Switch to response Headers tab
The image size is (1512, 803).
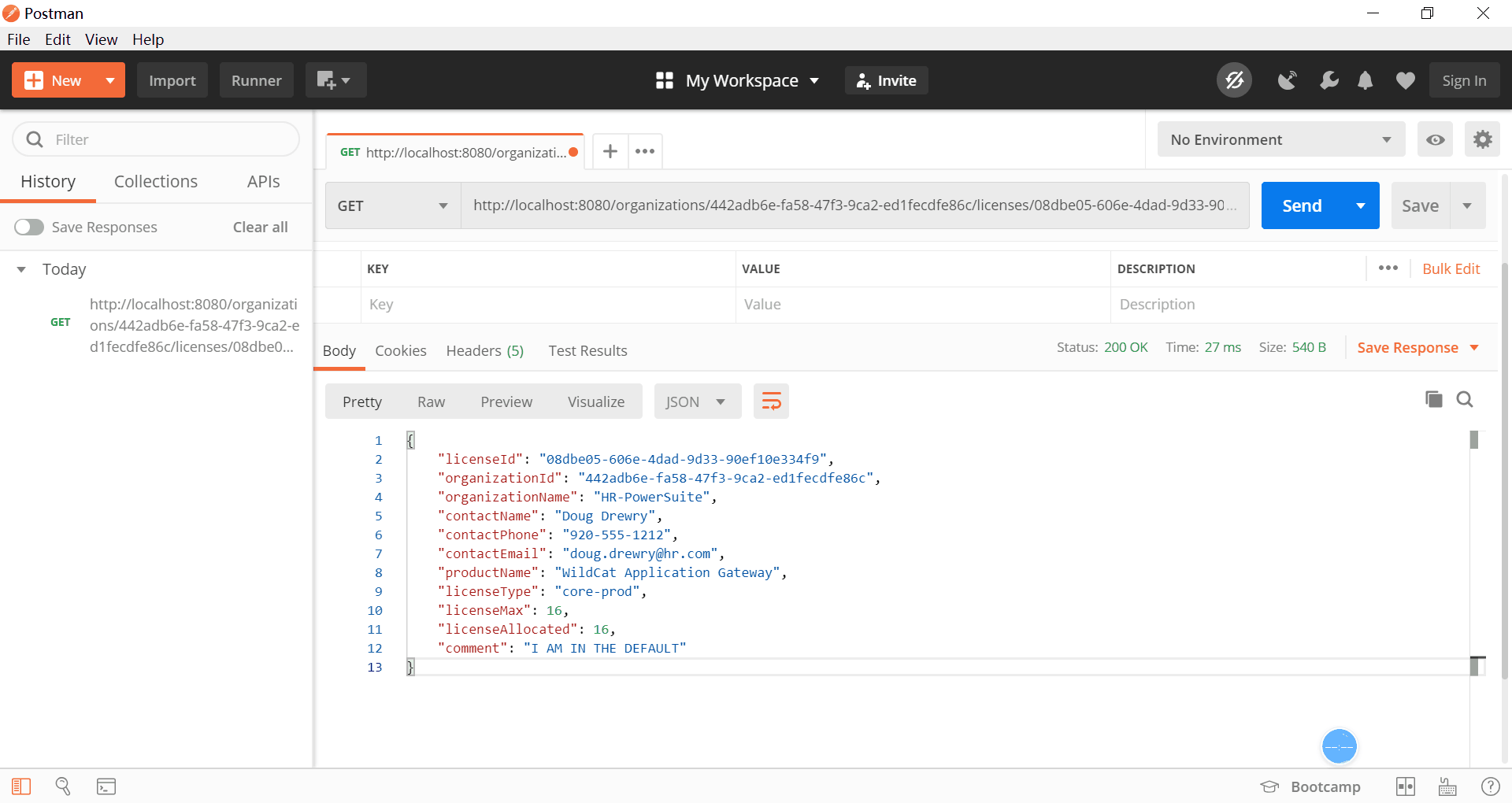pos(485,350)
